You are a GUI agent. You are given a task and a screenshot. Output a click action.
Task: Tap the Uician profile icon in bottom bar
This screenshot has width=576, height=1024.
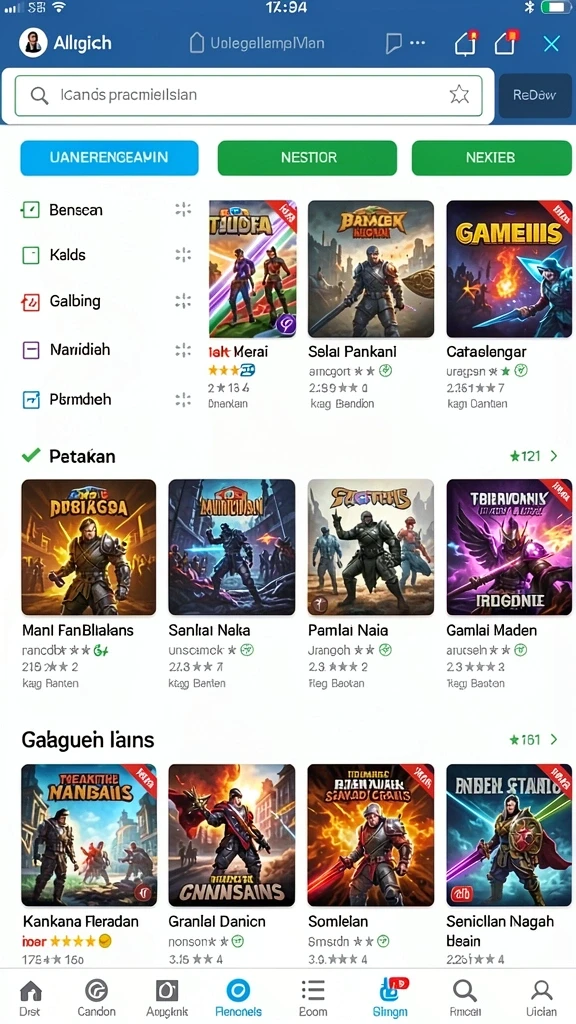click(x=541, y=991)
